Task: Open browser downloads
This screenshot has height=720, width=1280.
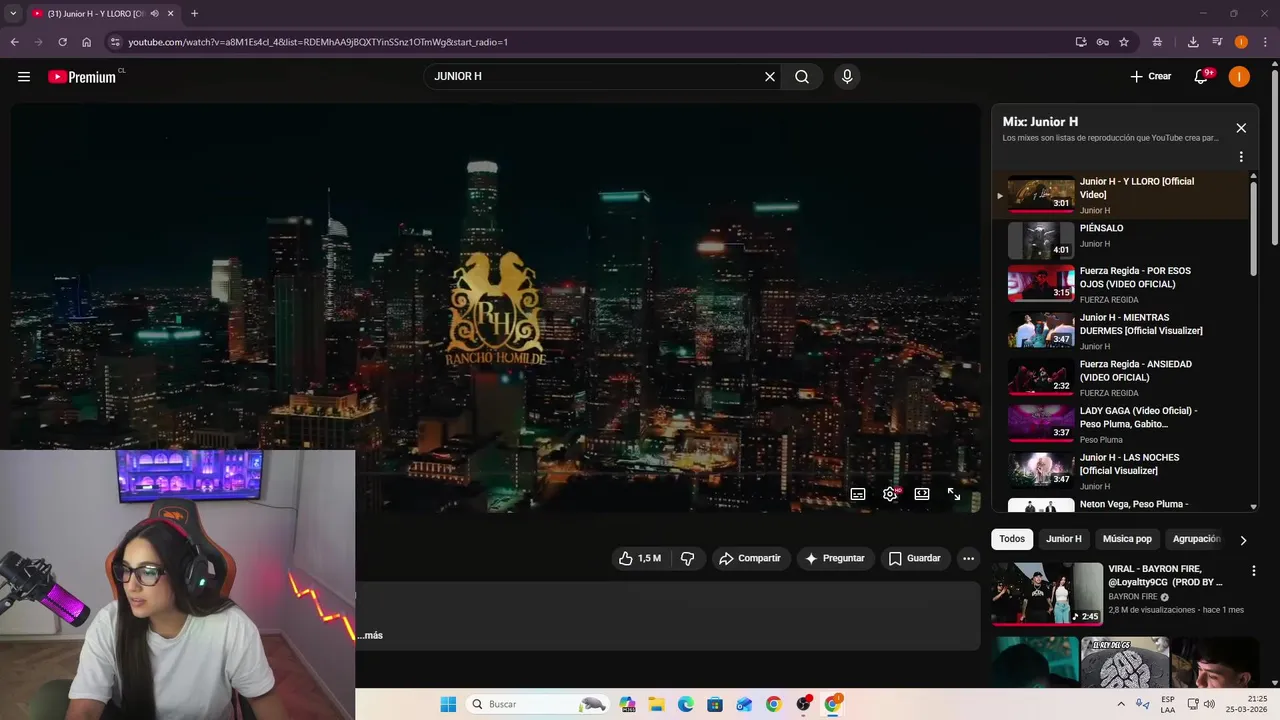Action: coord(1193,42)
